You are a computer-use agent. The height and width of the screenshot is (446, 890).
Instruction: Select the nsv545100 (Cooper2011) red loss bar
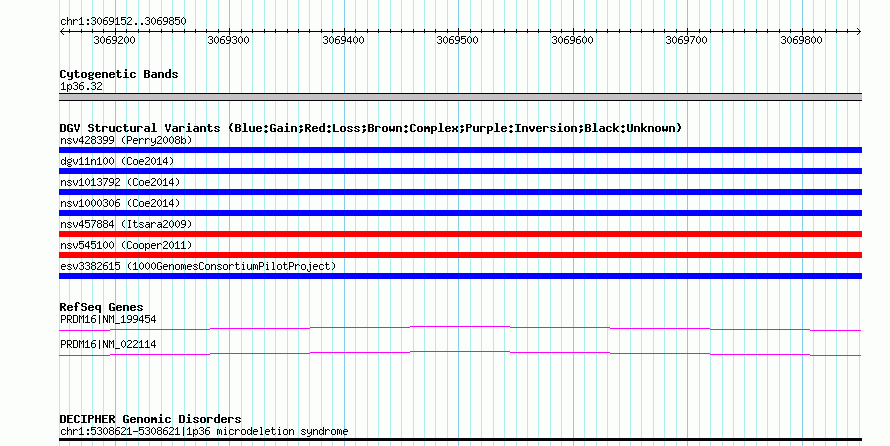tap(460, 255)
